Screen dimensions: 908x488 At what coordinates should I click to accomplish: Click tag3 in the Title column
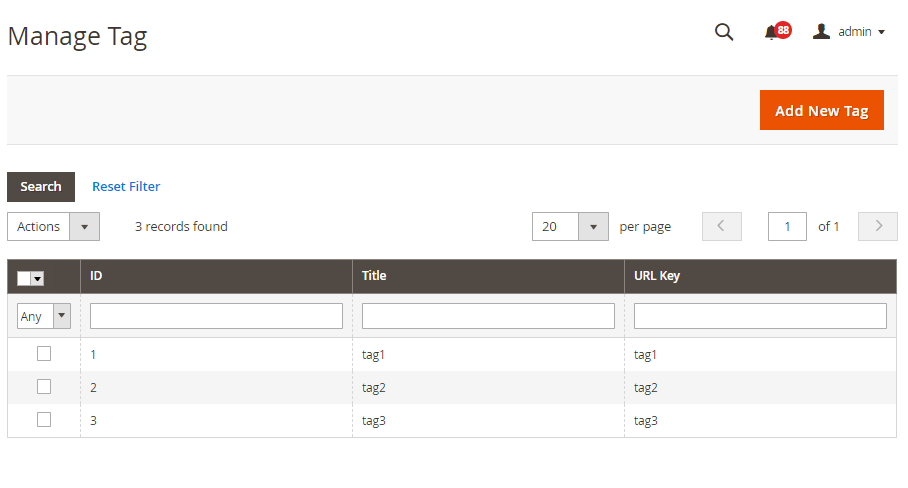(x=374, y=421)
